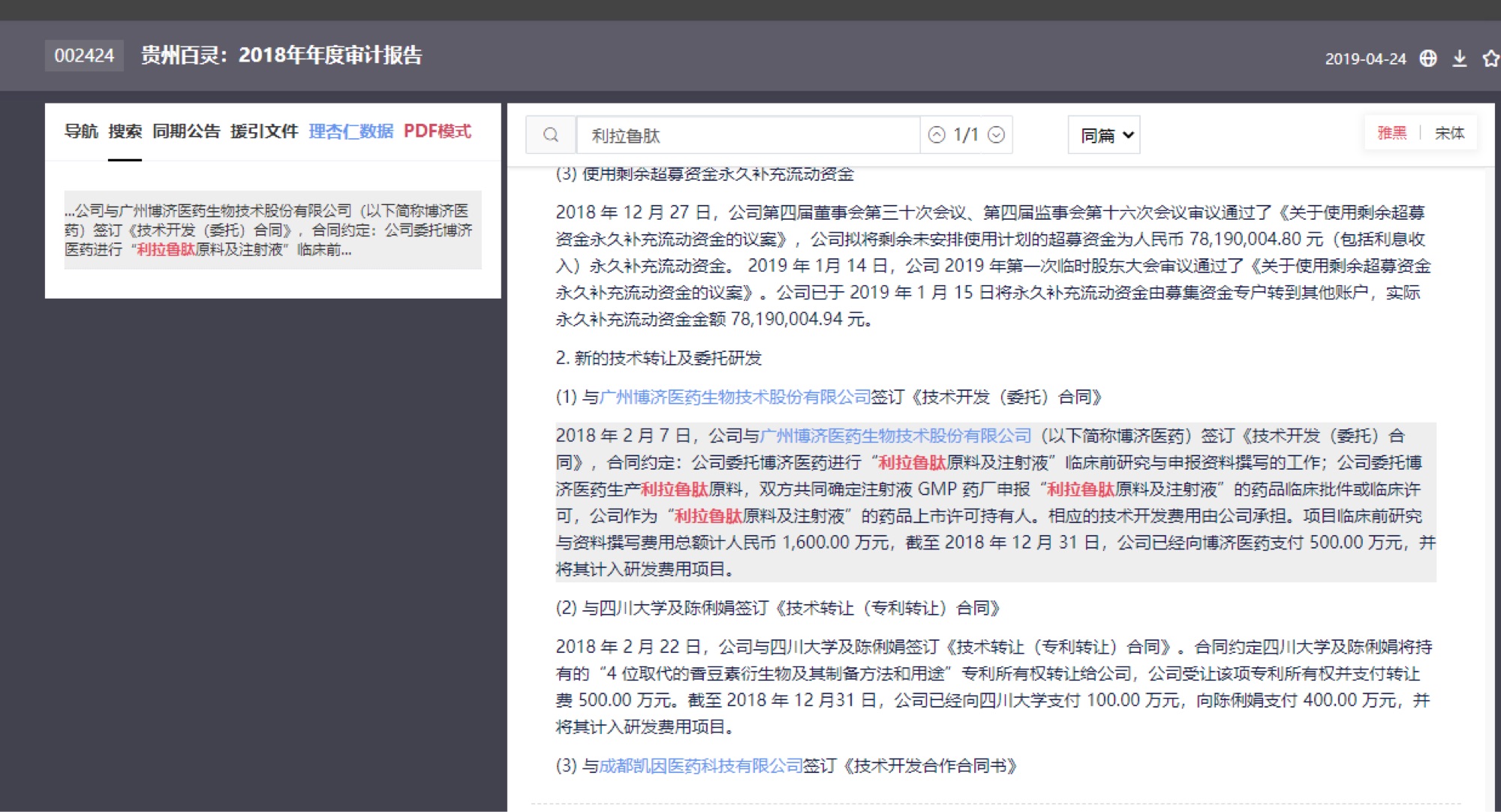1501x812 pixels.
Task: Click the search magnifier icon
Action: (551, 135)
